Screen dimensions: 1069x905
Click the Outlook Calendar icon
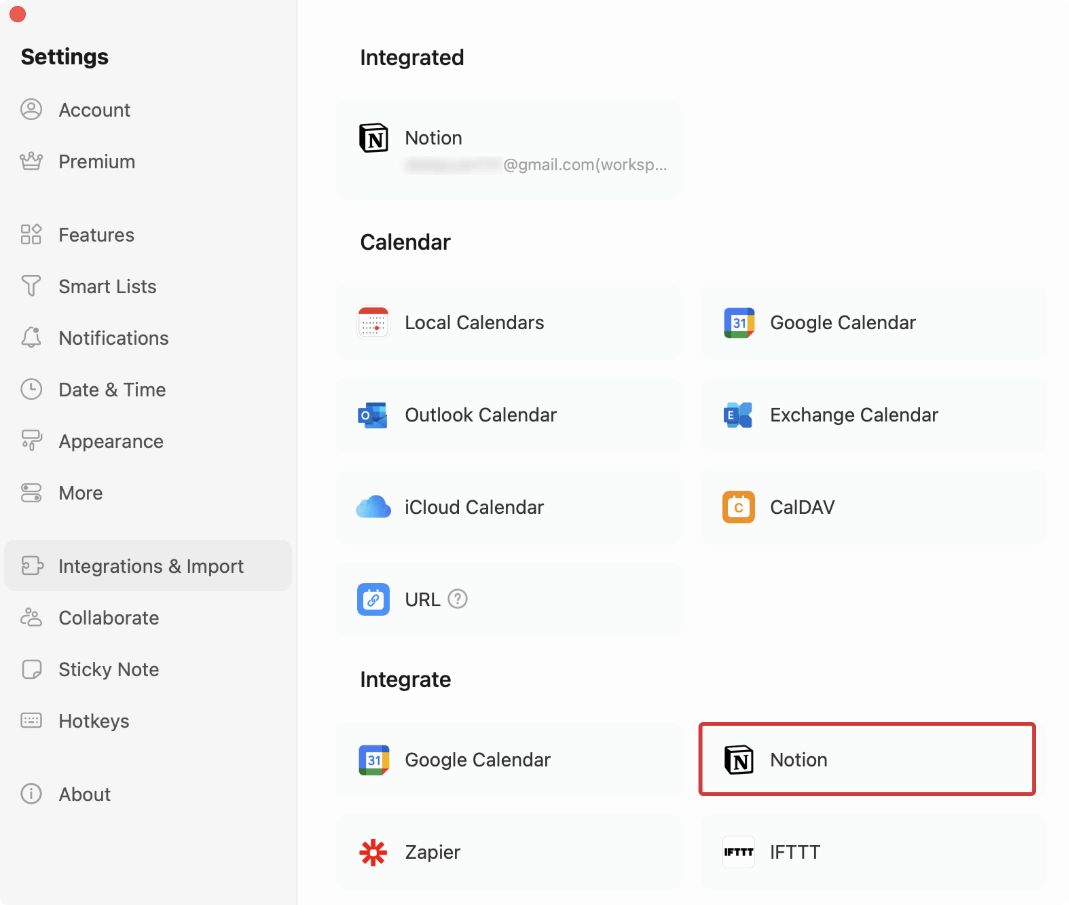tap(373, 415)
